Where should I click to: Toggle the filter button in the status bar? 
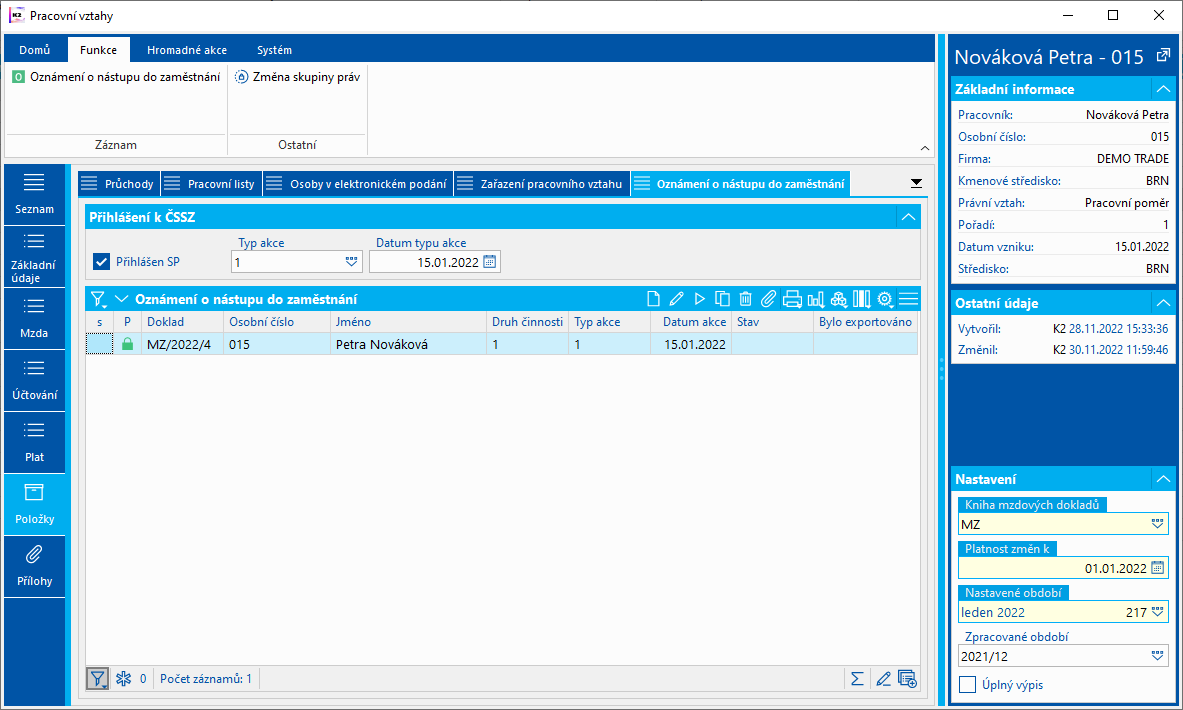(x=97, y=679)
